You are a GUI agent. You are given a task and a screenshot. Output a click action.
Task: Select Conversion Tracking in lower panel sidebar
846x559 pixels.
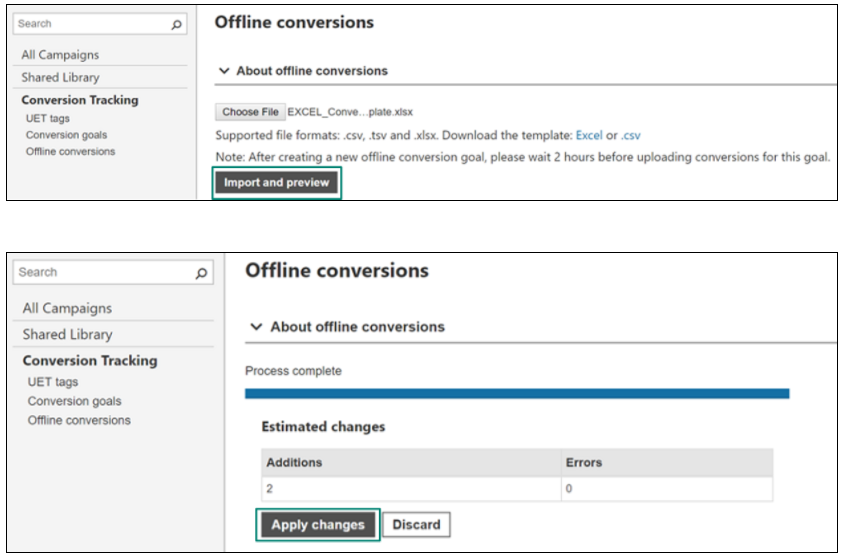click(90, 360)
